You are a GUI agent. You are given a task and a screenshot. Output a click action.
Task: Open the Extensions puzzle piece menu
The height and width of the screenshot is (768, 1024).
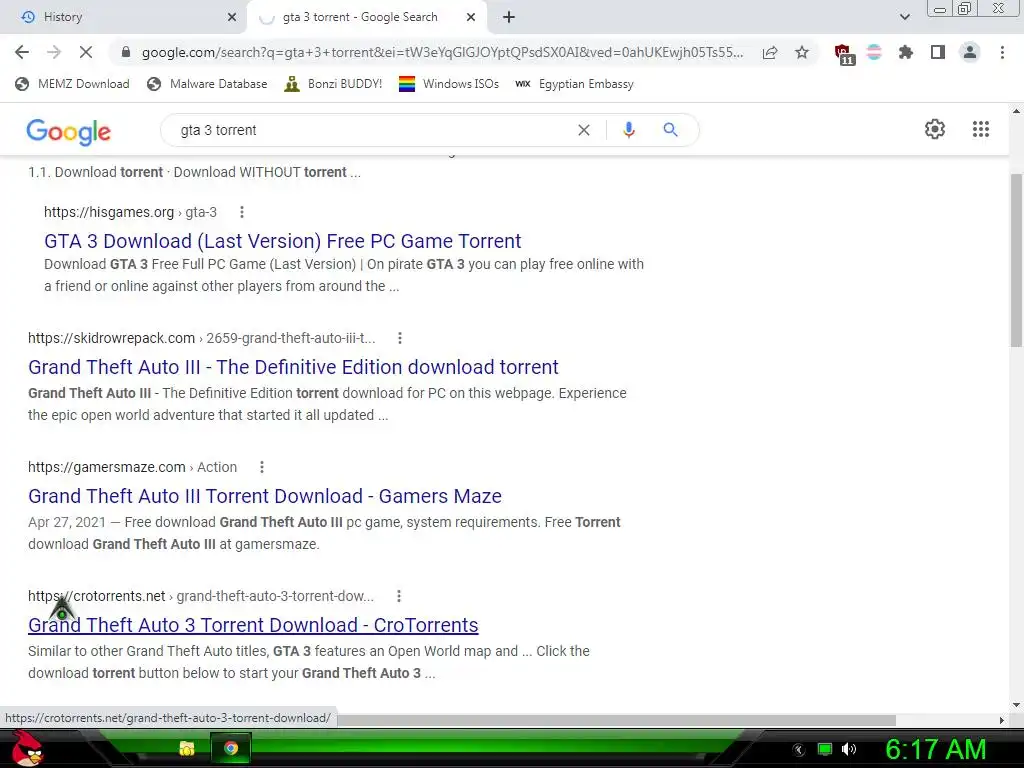[905, 52]
